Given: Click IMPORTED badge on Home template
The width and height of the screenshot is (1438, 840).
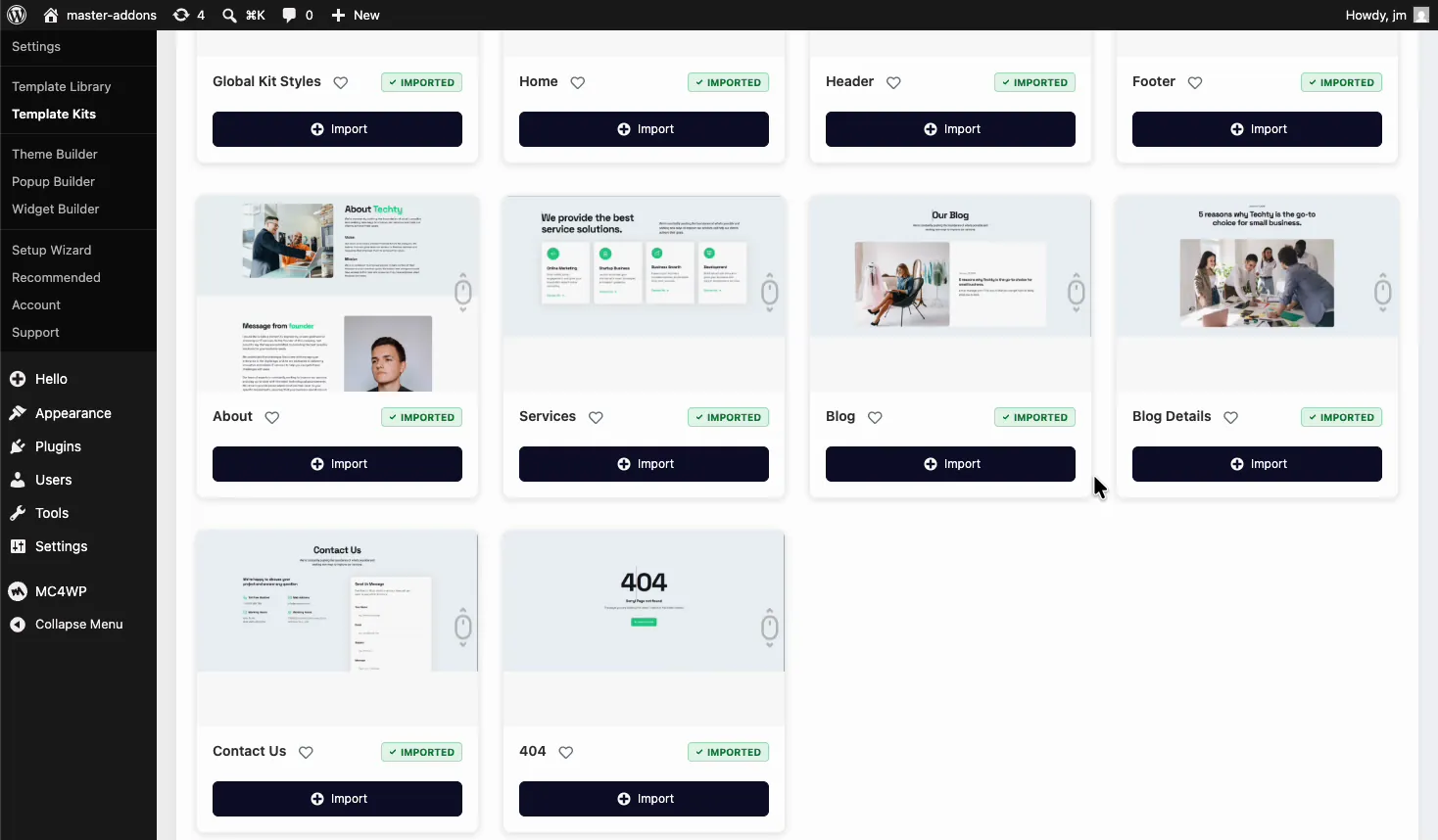Looking at the screenshot, I should [x=728, y=83].
